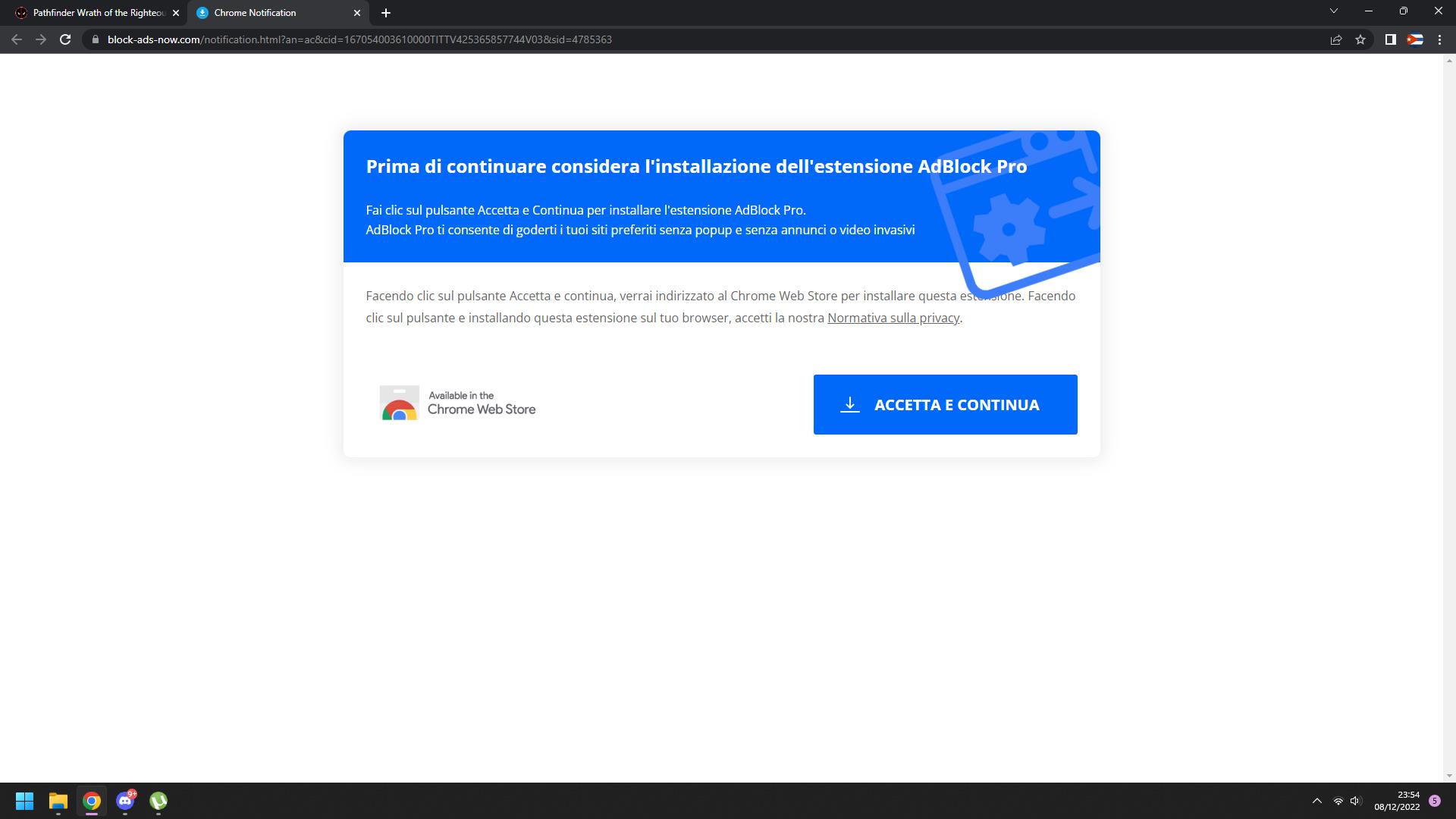
Task: Share this page using the share icon
Action: pyautogui.click(x=1336, y=39)
